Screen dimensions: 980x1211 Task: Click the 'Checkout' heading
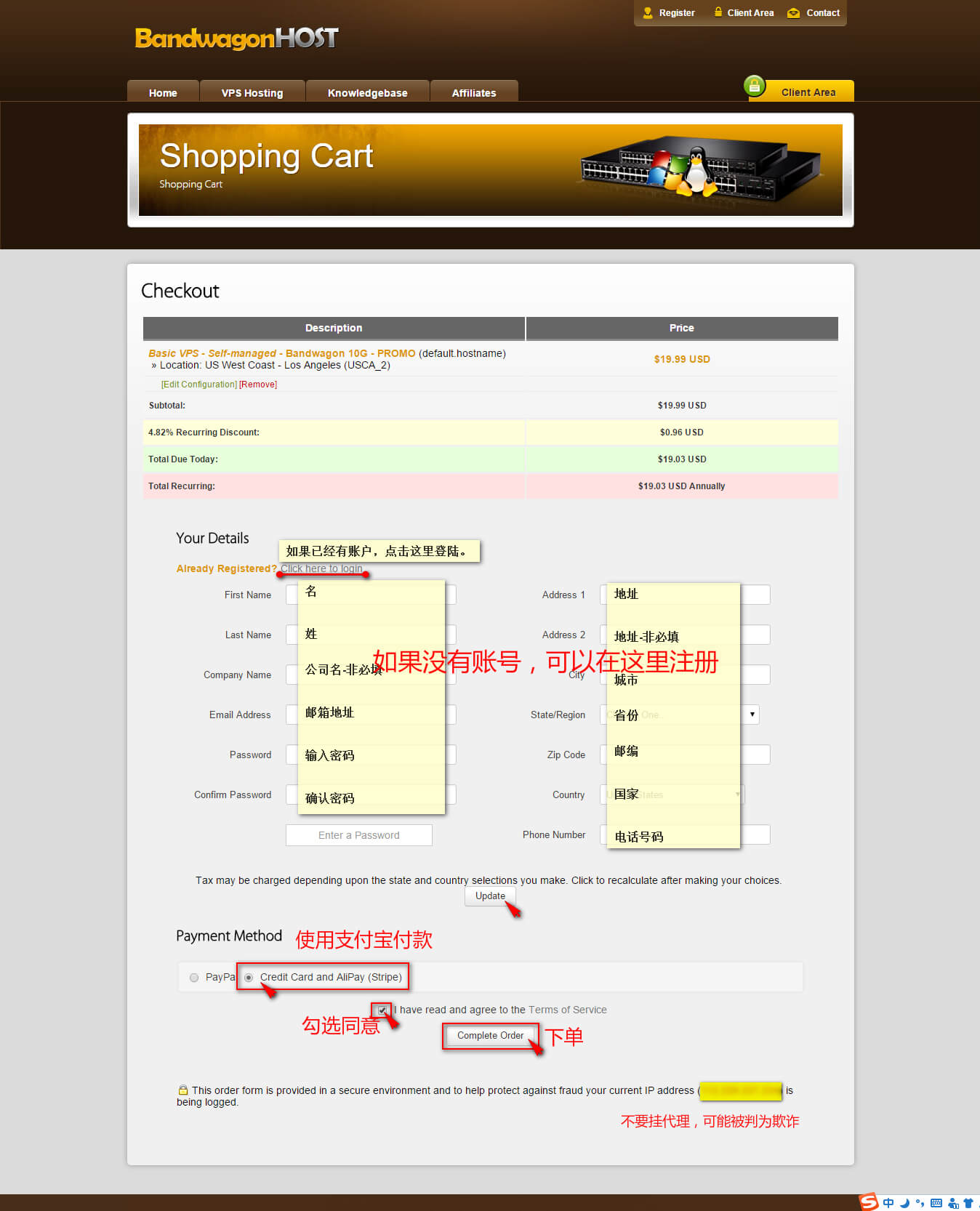[x=180, y=291]
